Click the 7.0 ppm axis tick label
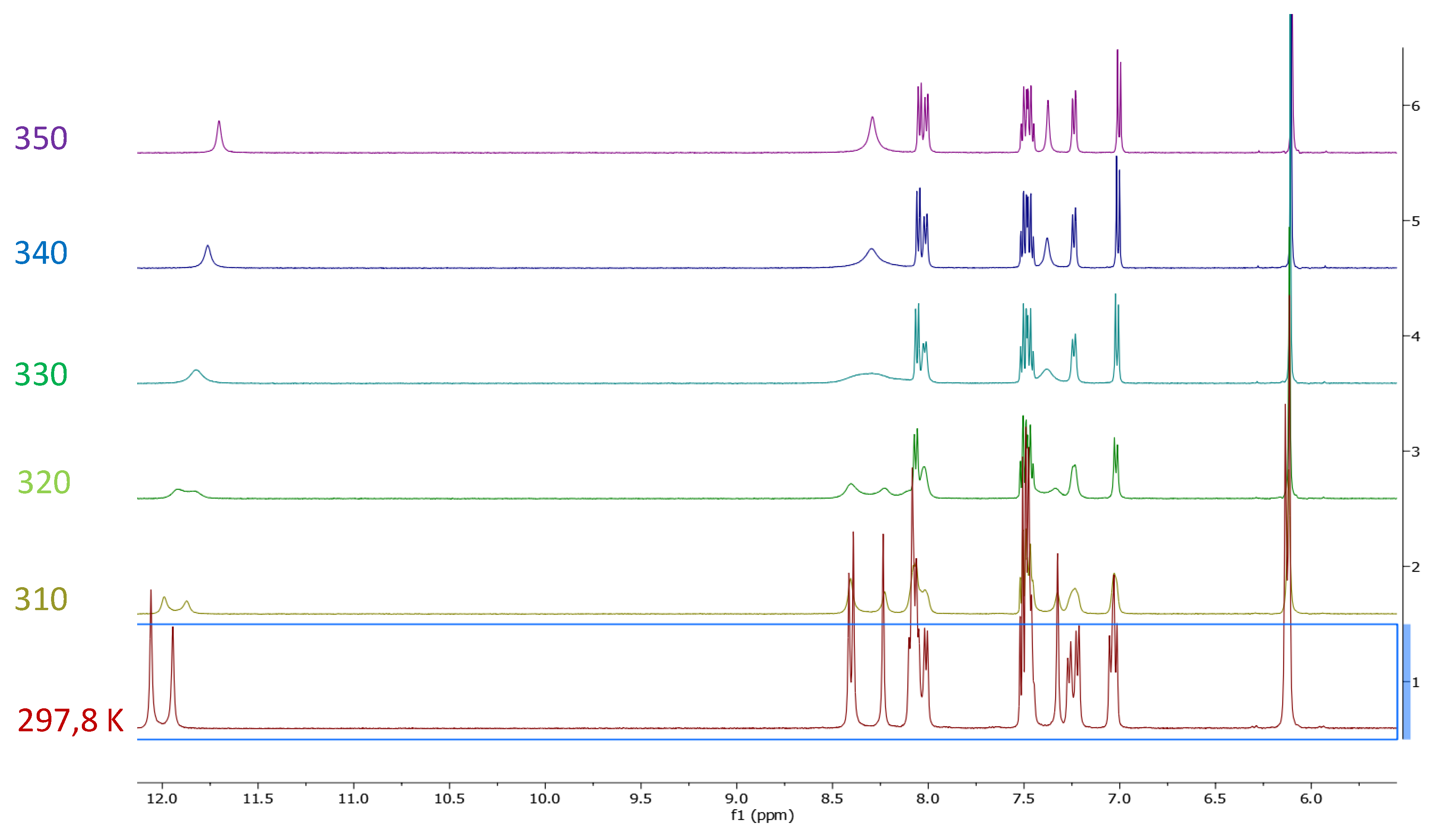 [1119, 799]
